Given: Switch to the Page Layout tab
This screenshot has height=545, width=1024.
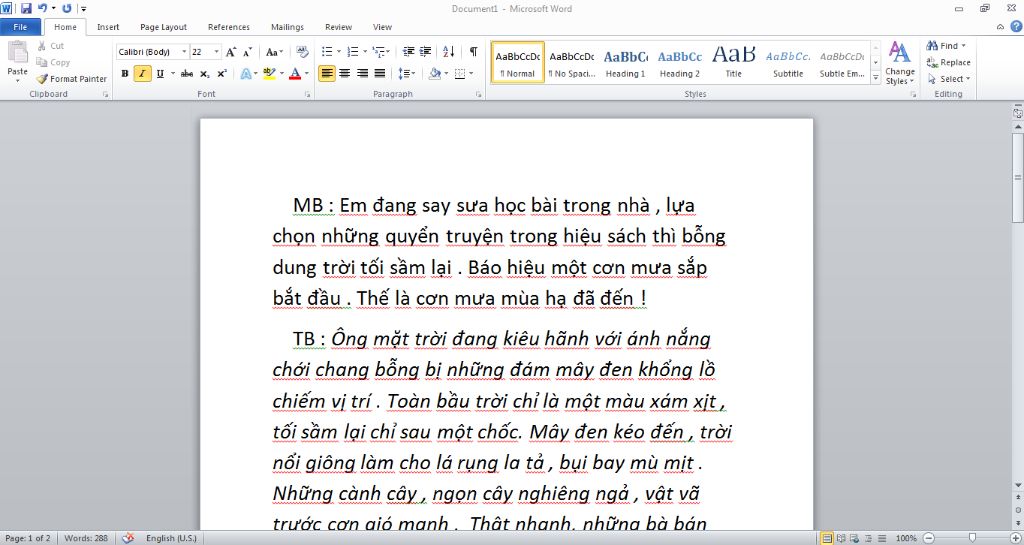Looking at the screenshot, I should coord(163,27).
